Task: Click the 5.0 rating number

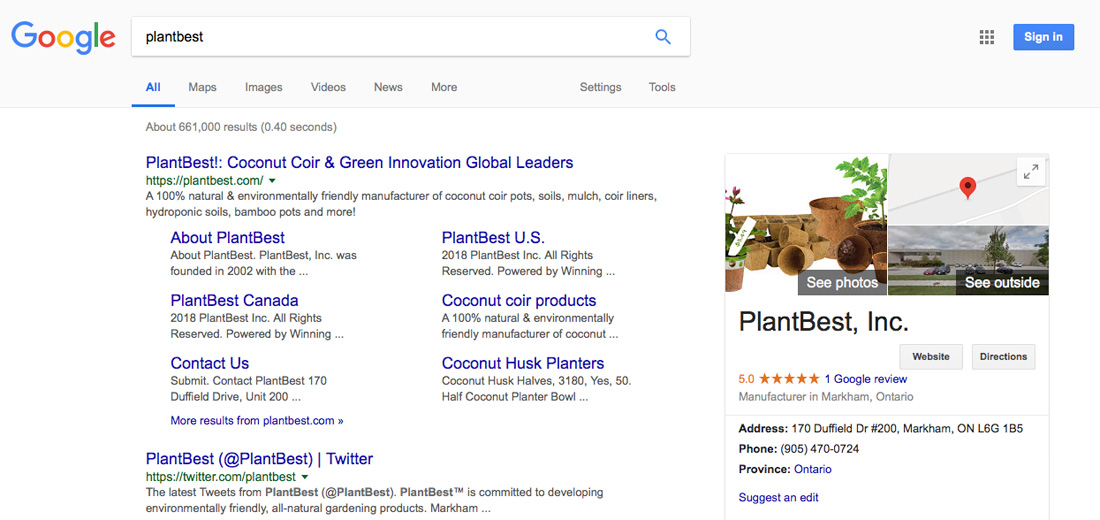Action: point(746,379)
